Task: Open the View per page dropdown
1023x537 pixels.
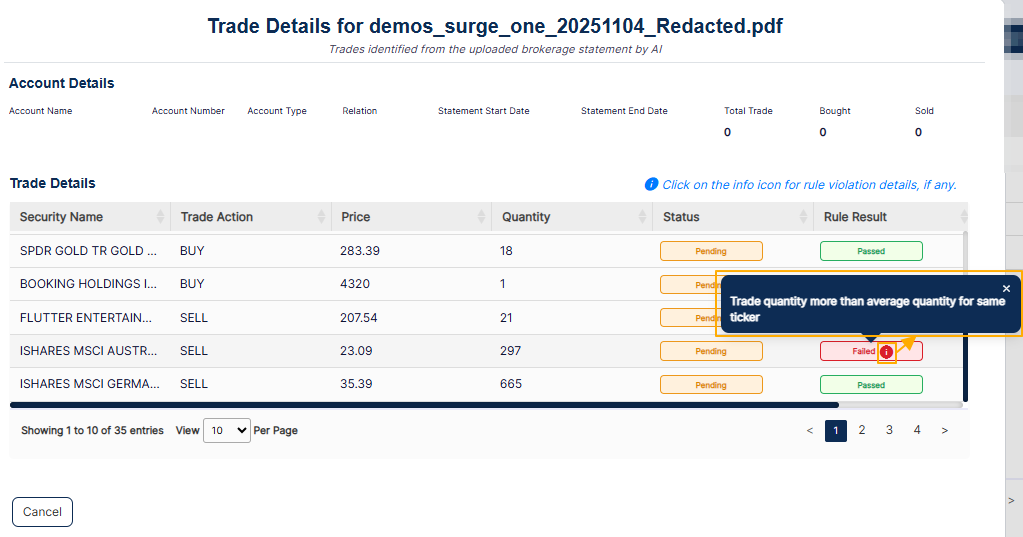Action: (x=226, y=431)
